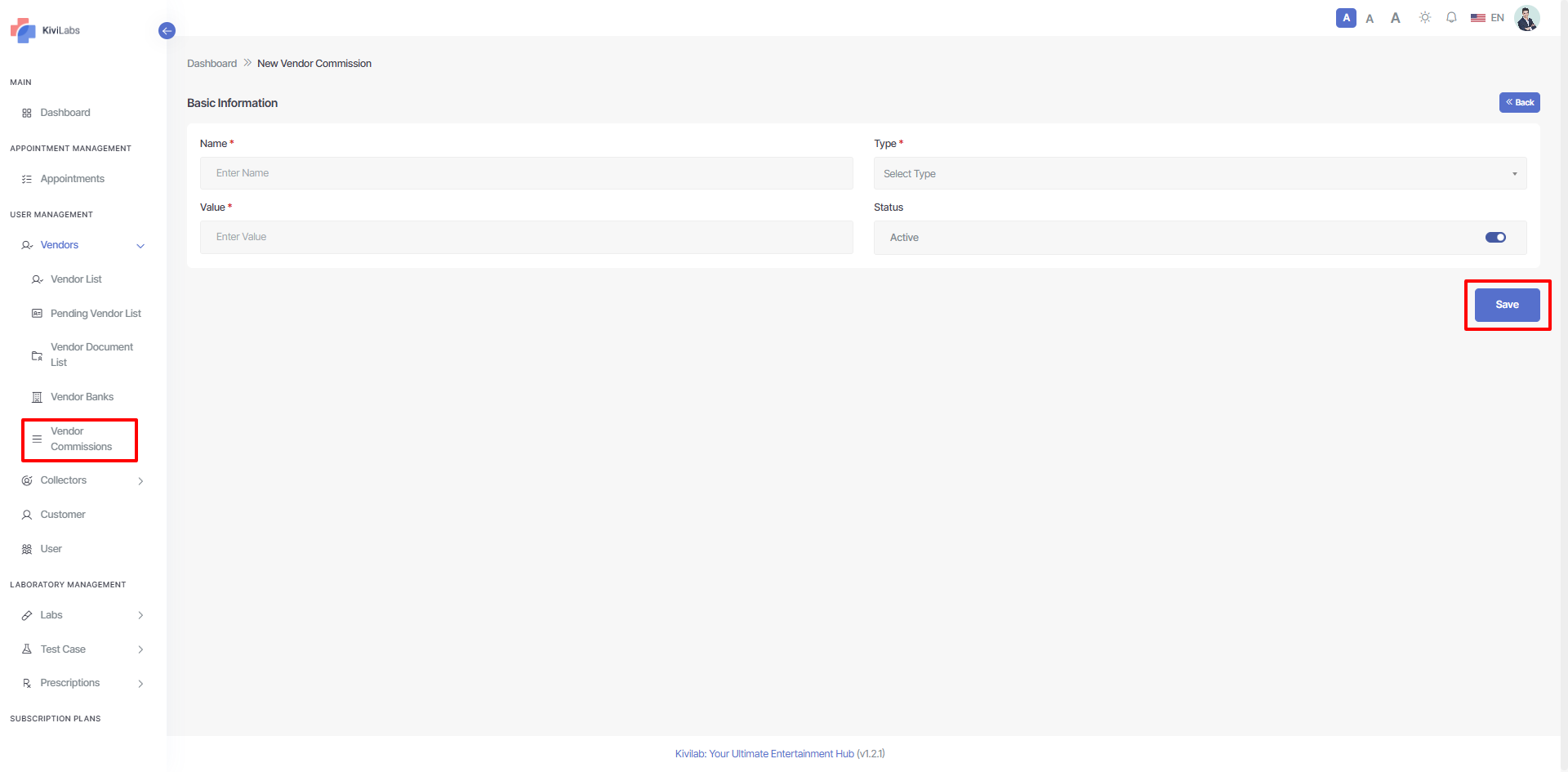Click the Dashboard grid icon in sidebar
The width and height of the screenshot is (1568, 772).
pos(27,113)
